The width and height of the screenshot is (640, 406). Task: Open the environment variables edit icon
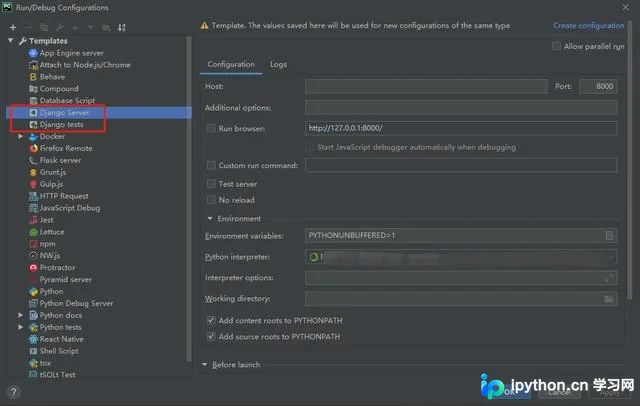click(x=609, y=235)
